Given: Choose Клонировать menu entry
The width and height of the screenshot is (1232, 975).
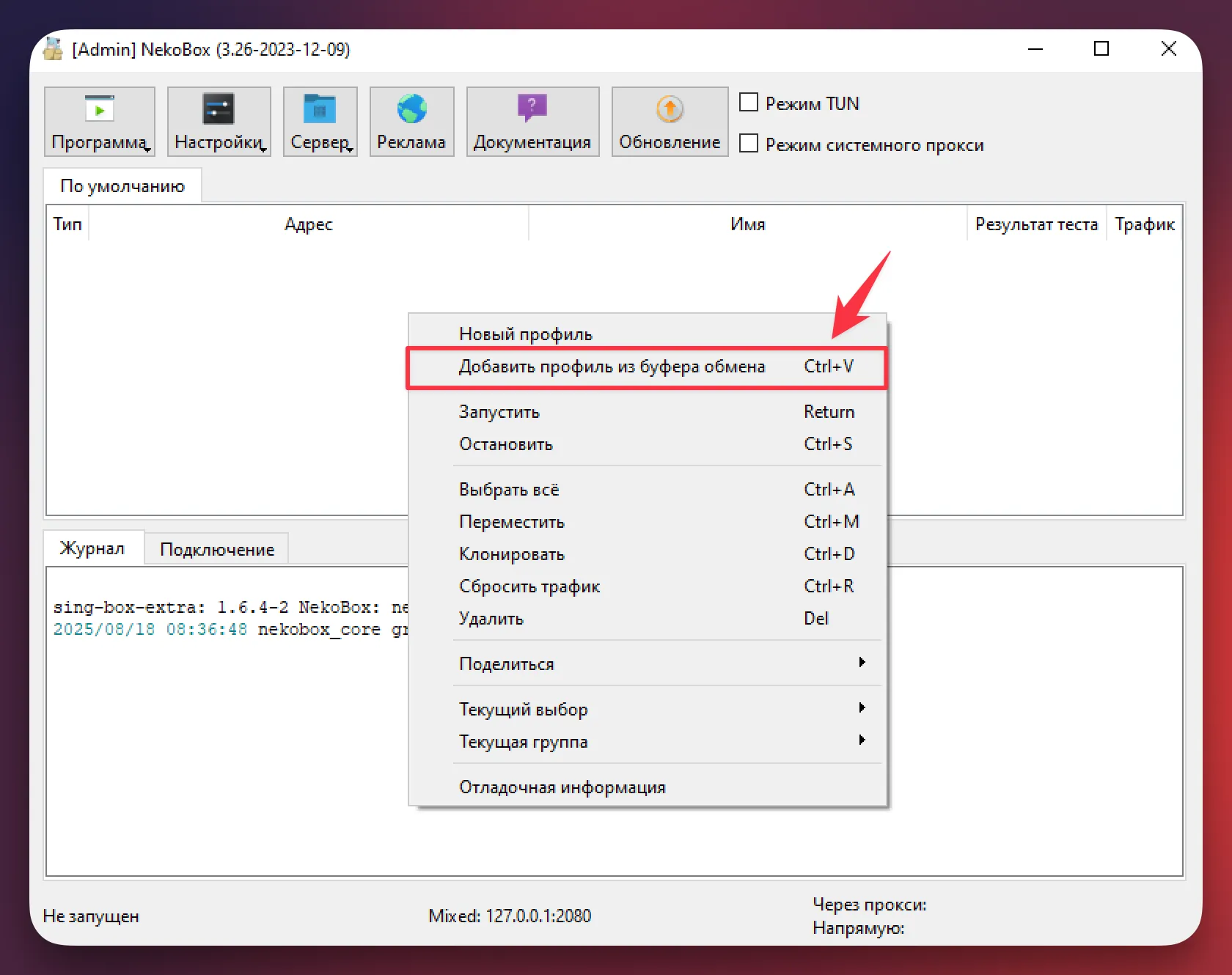Looking at the screenshot, I should coord(648,553).
